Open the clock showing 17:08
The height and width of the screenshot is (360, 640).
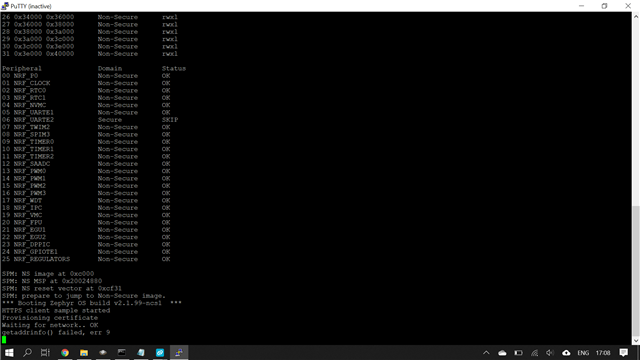(x=603, y=353)
